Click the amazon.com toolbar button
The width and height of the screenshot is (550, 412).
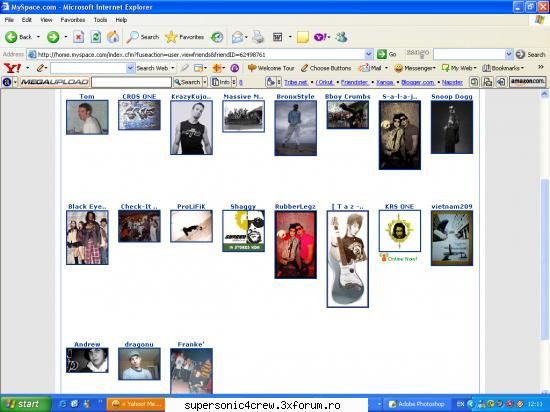point(528,81)
